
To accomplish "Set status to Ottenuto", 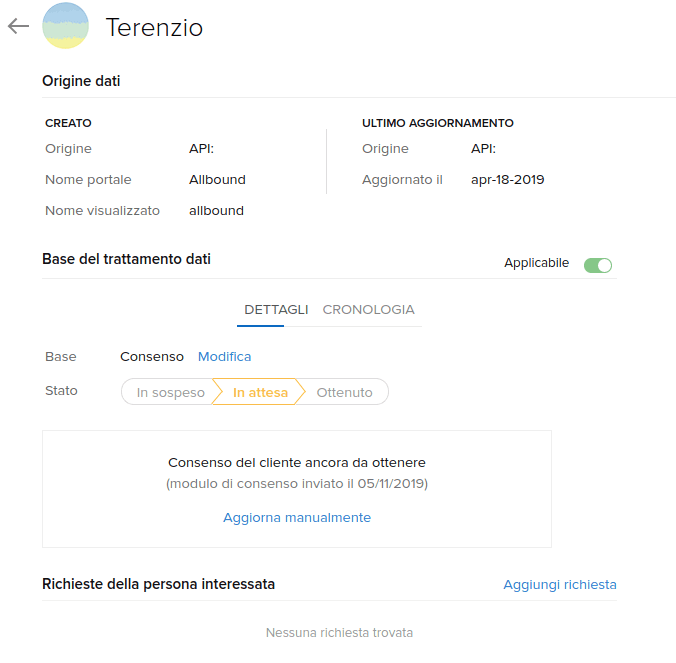I will (344, 393).
